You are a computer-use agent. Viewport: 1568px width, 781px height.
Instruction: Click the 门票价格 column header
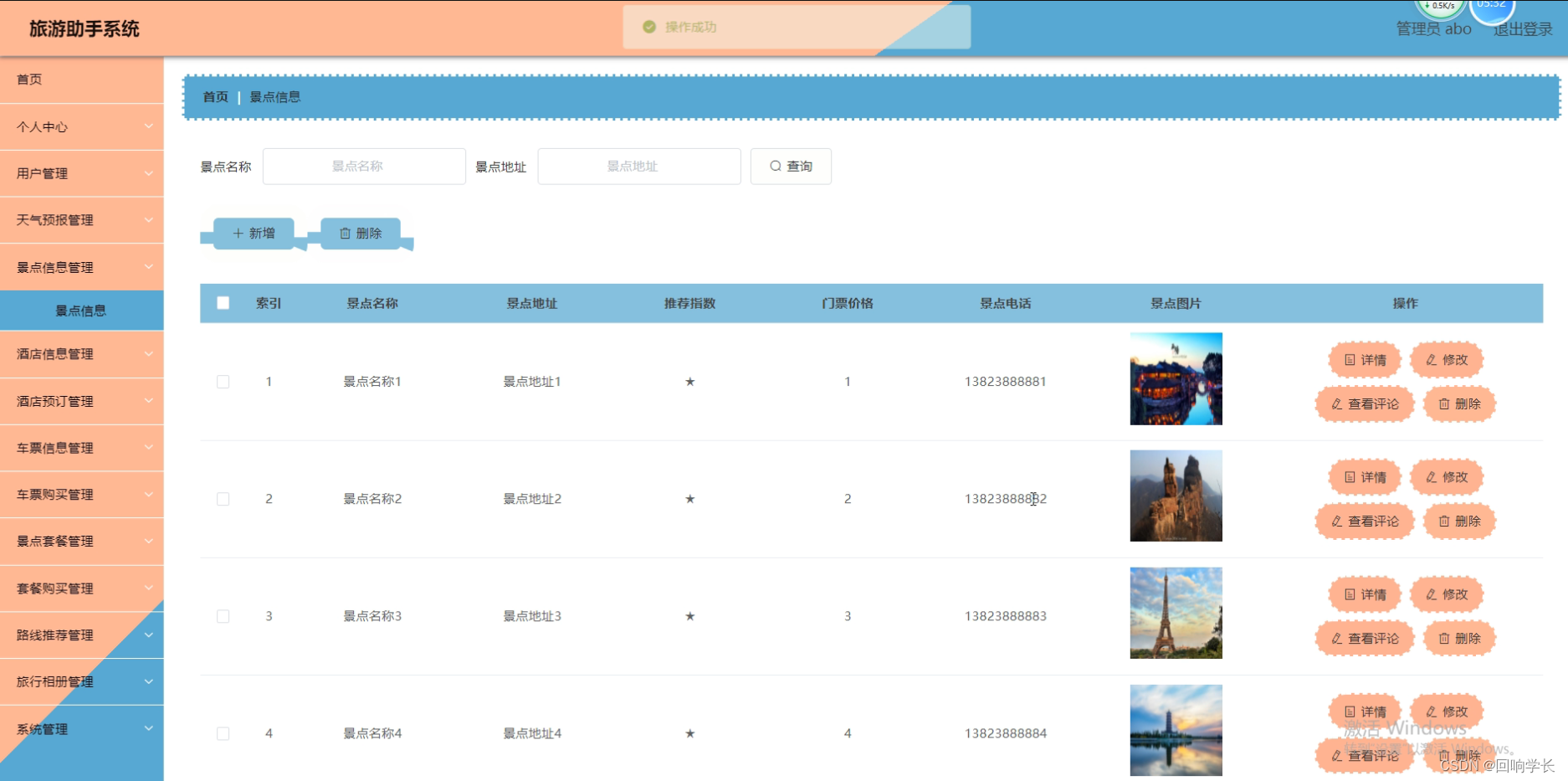pyautogui.click(x=848, y=303)
